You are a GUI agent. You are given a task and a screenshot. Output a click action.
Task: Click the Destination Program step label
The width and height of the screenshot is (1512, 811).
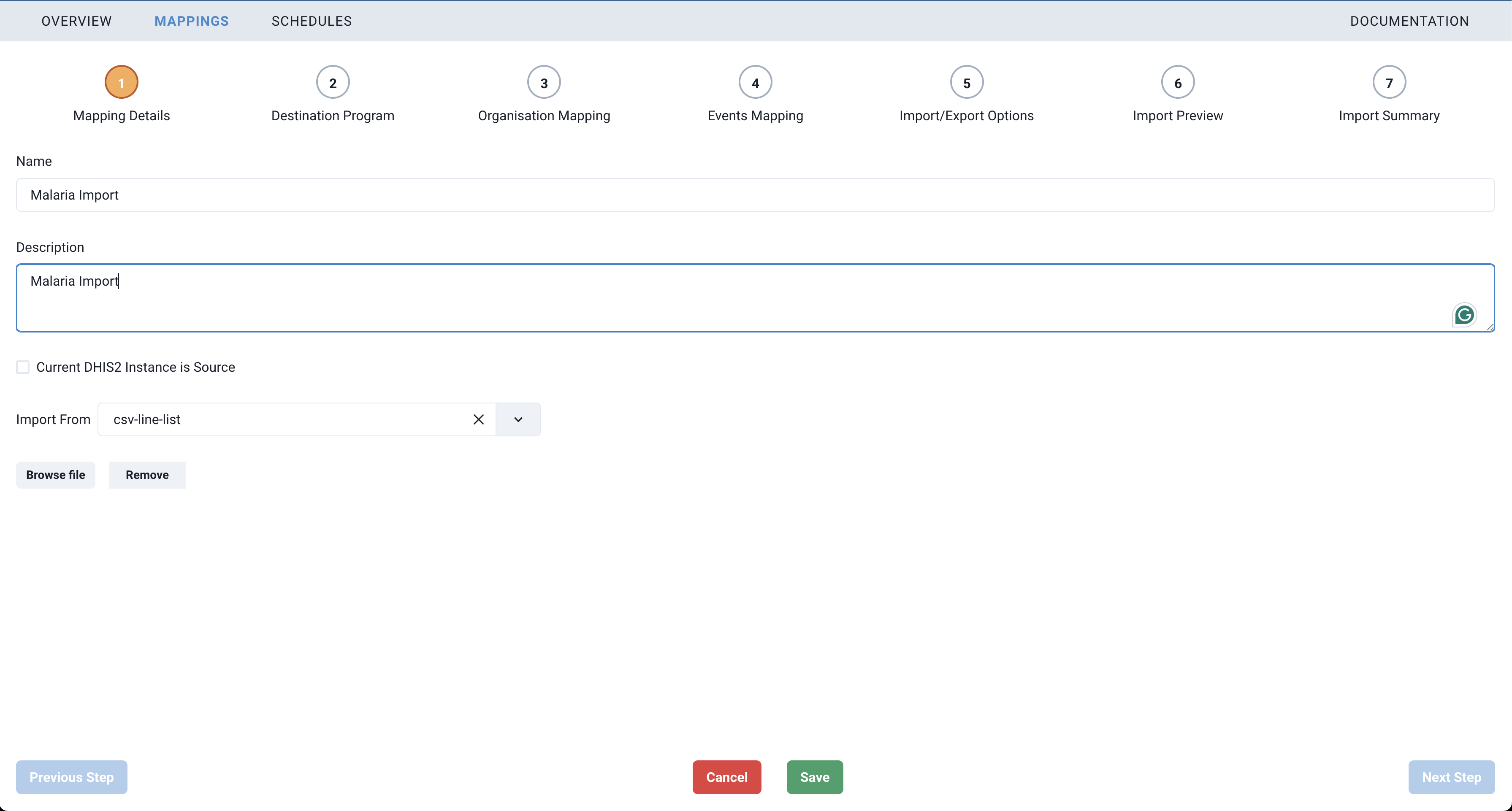(333, 116)
